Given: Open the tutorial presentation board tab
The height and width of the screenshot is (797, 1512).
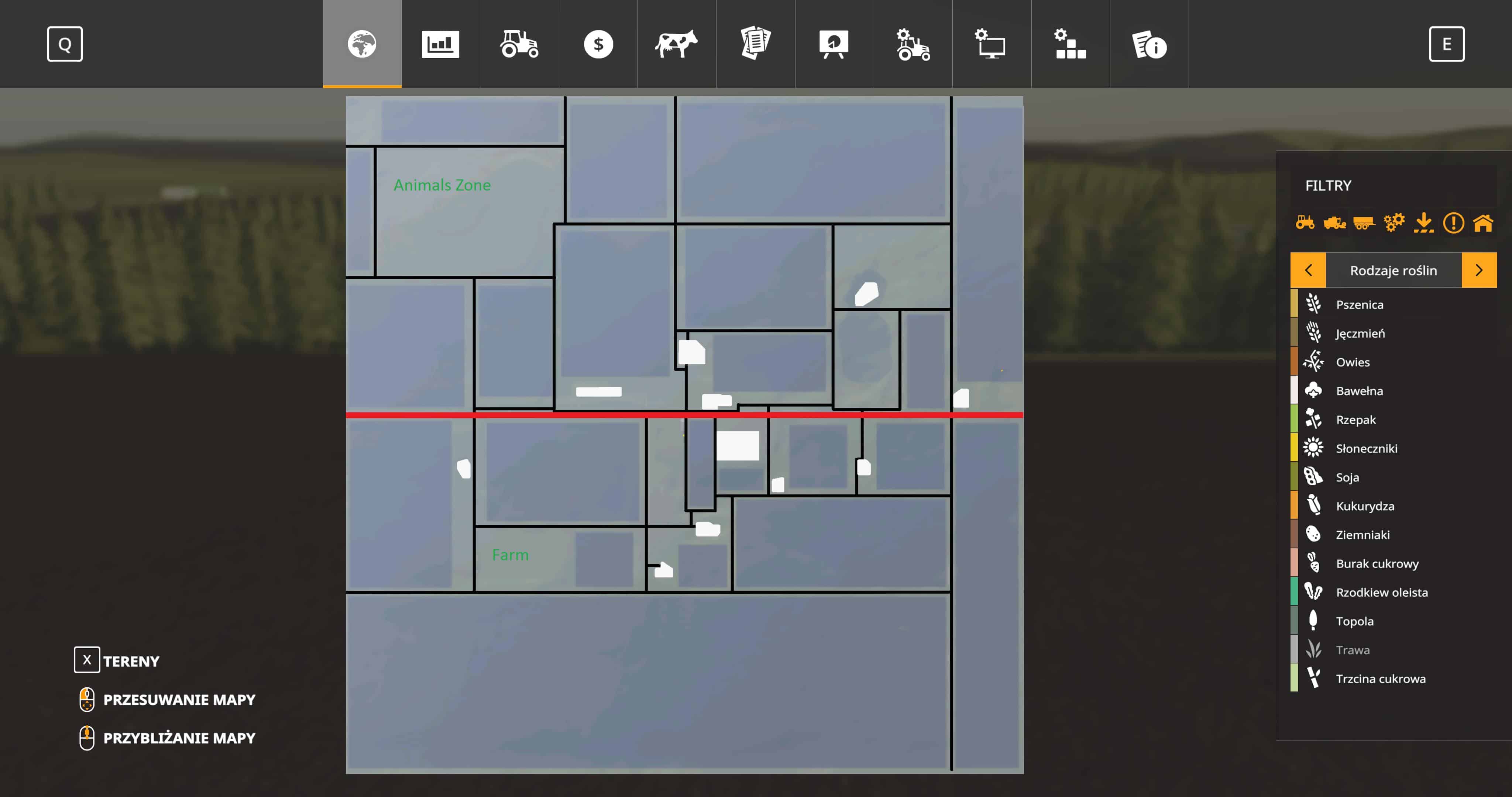Looking at the screenshot, I should click(x=834, y=44).
